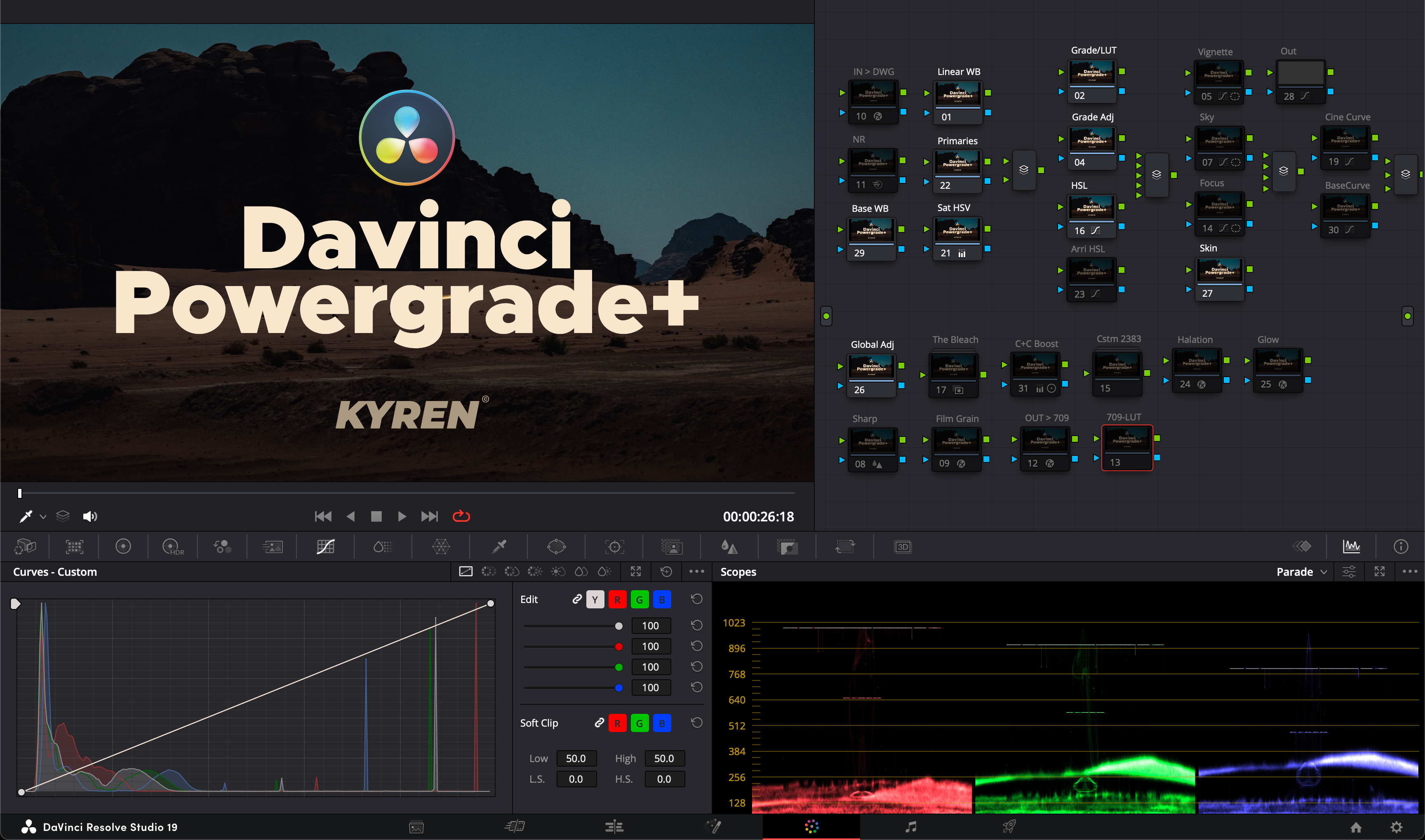1425x840 pixels.
Task: Open the Curves panel options menu
Action: tap(696, 572)
